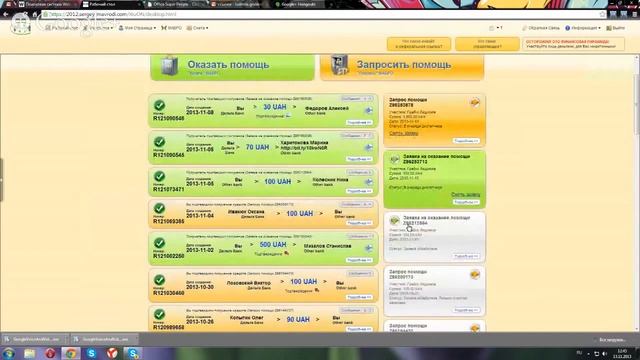The height and width of the screenshot is (360, 640).
Task: Click the Снять заявку link on the orange card
Action: click(403, 133)
